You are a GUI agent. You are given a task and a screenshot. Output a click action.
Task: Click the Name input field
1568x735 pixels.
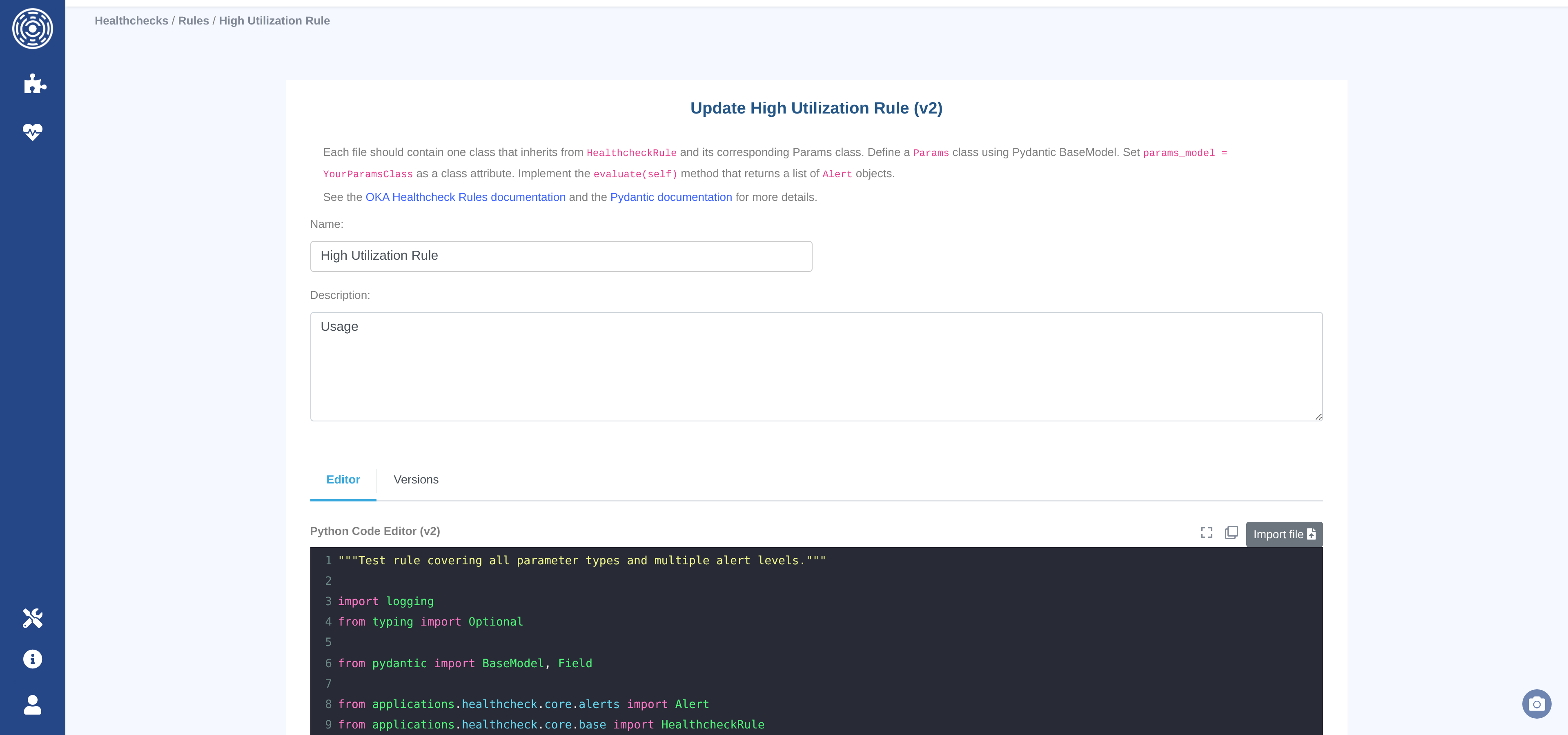(x=561, y=256)
